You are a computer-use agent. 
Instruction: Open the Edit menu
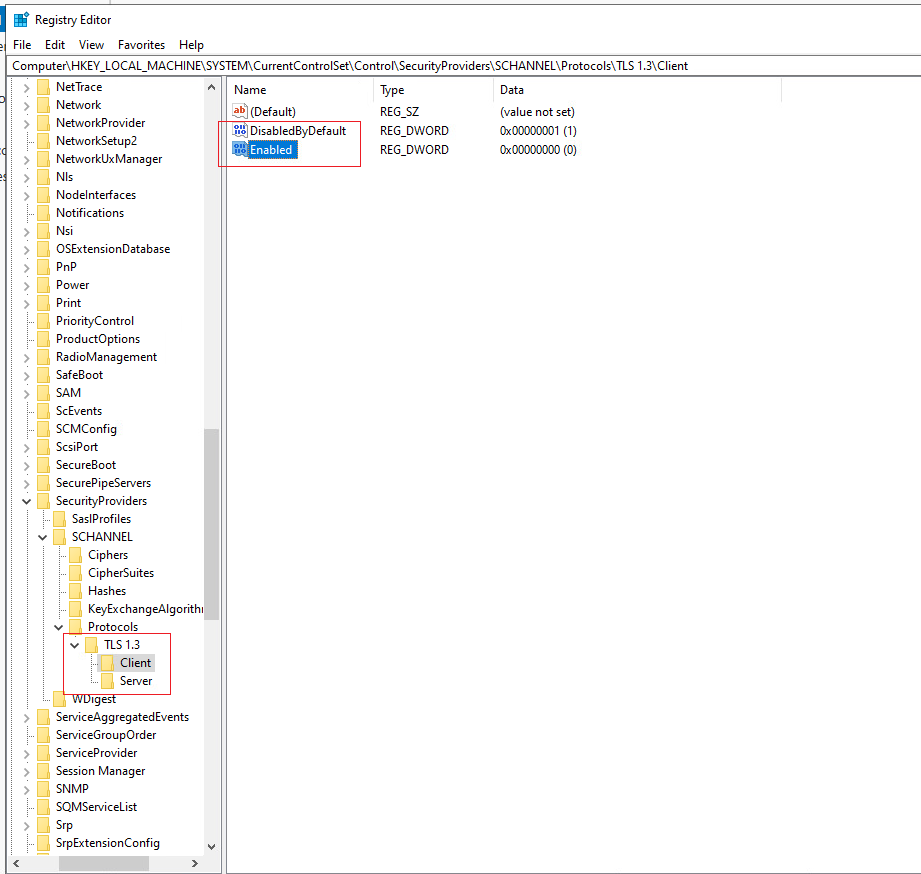pyautogui.click(x=55, y=45)
